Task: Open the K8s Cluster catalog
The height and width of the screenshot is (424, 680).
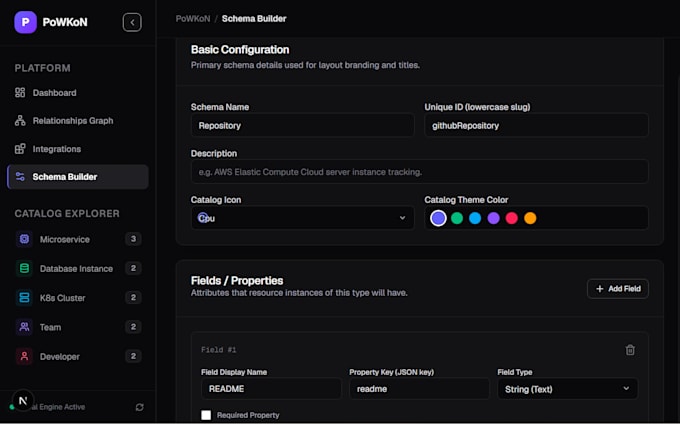Action: tap(78, 297)
